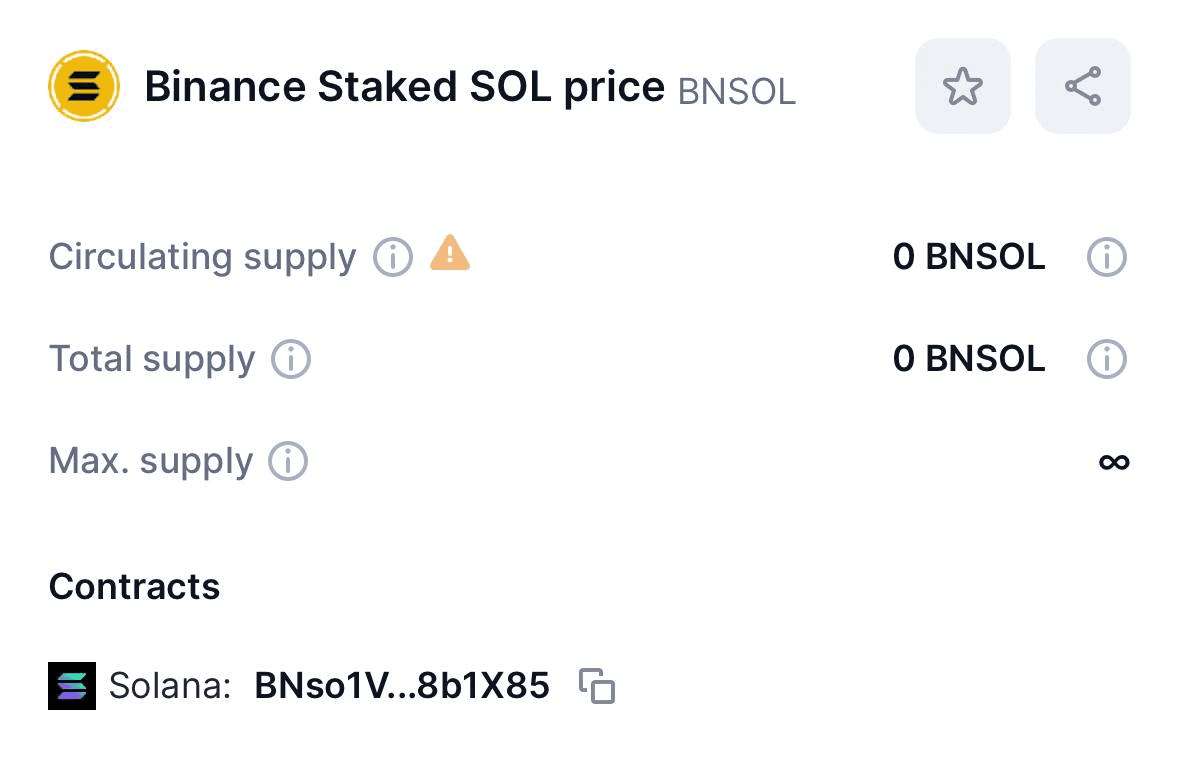Click the BNSOL ticker label
Viewport: 1179px width, 775px height.
(x=736, y=92)
